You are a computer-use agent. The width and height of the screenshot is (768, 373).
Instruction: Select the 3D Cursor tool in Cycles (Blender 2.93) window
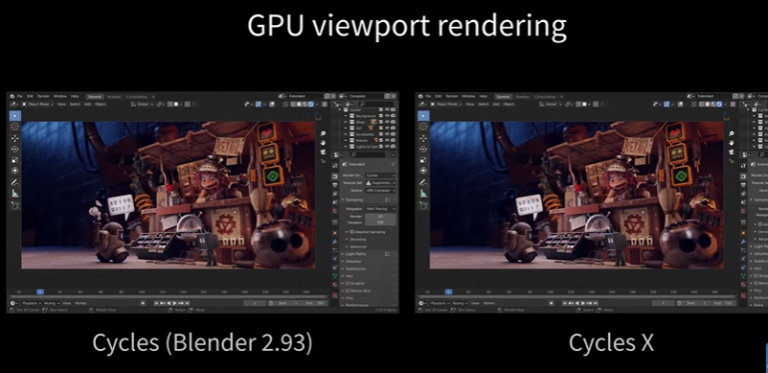tap(15, 126)
